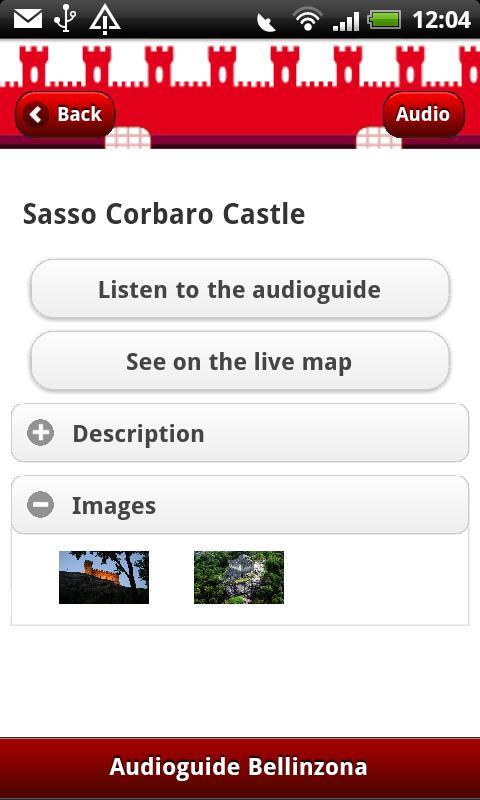
Task: Tap the battery indicator icon
Action: click(384, 20)
